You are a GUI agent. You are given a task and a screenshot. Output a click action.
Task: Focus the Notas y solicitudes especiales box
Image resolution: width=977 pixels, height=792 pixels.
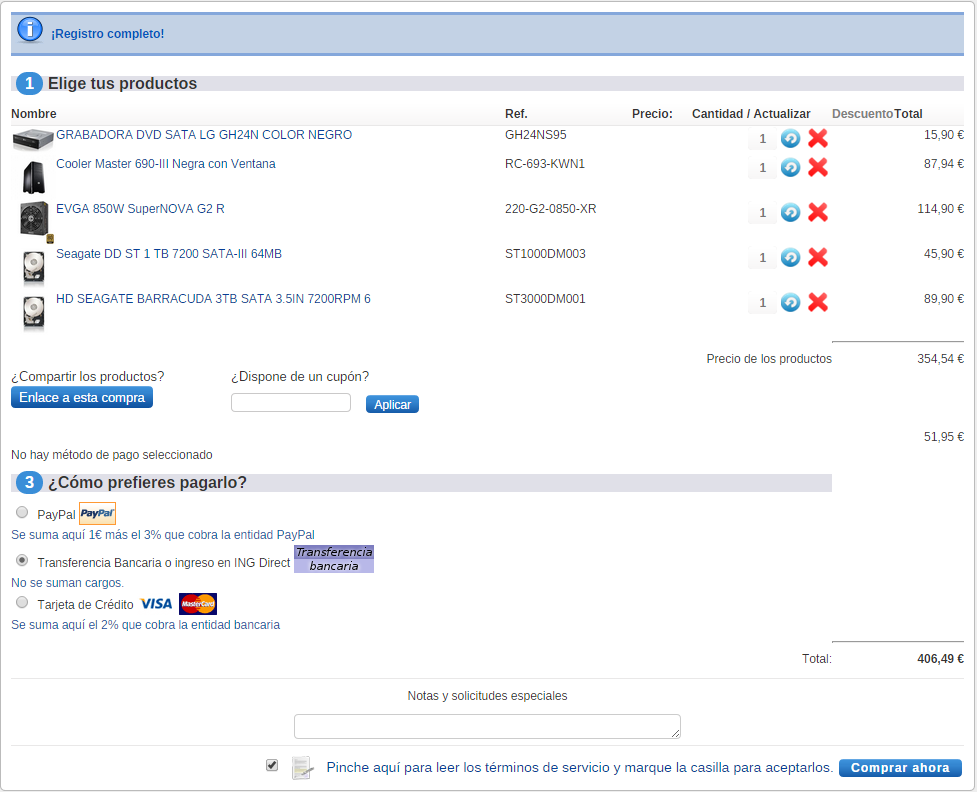coord(487,727)
